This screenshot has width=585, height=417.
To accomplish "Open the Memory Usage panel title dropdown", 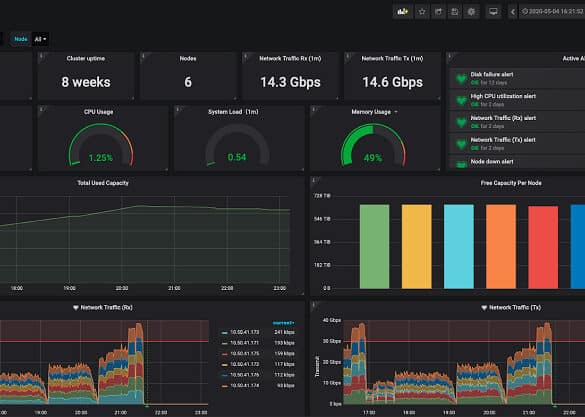I will (374, 112).
